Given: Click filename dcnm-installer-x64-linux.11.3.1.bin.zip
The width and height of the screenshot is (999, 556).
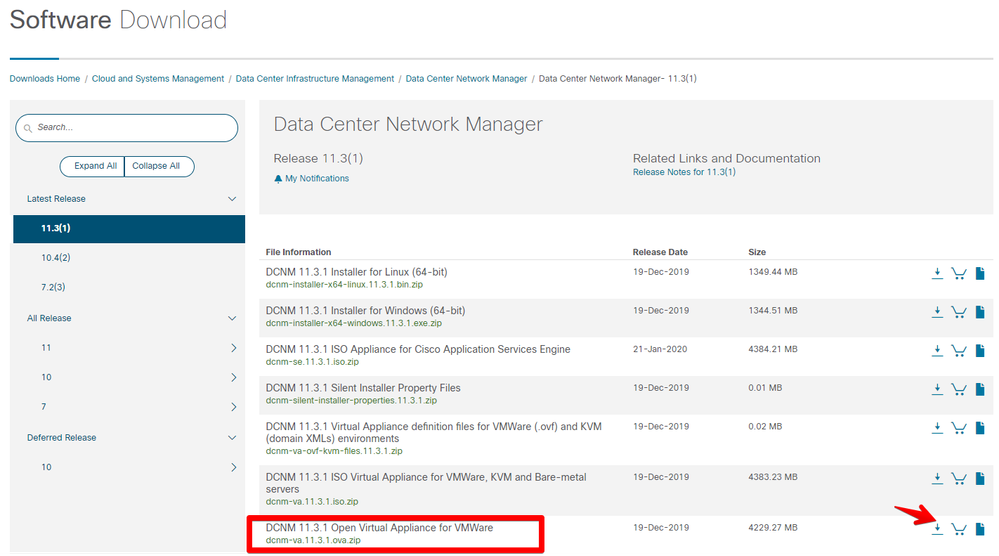Looking at the screenshot, I should click(x=344, y=285).
